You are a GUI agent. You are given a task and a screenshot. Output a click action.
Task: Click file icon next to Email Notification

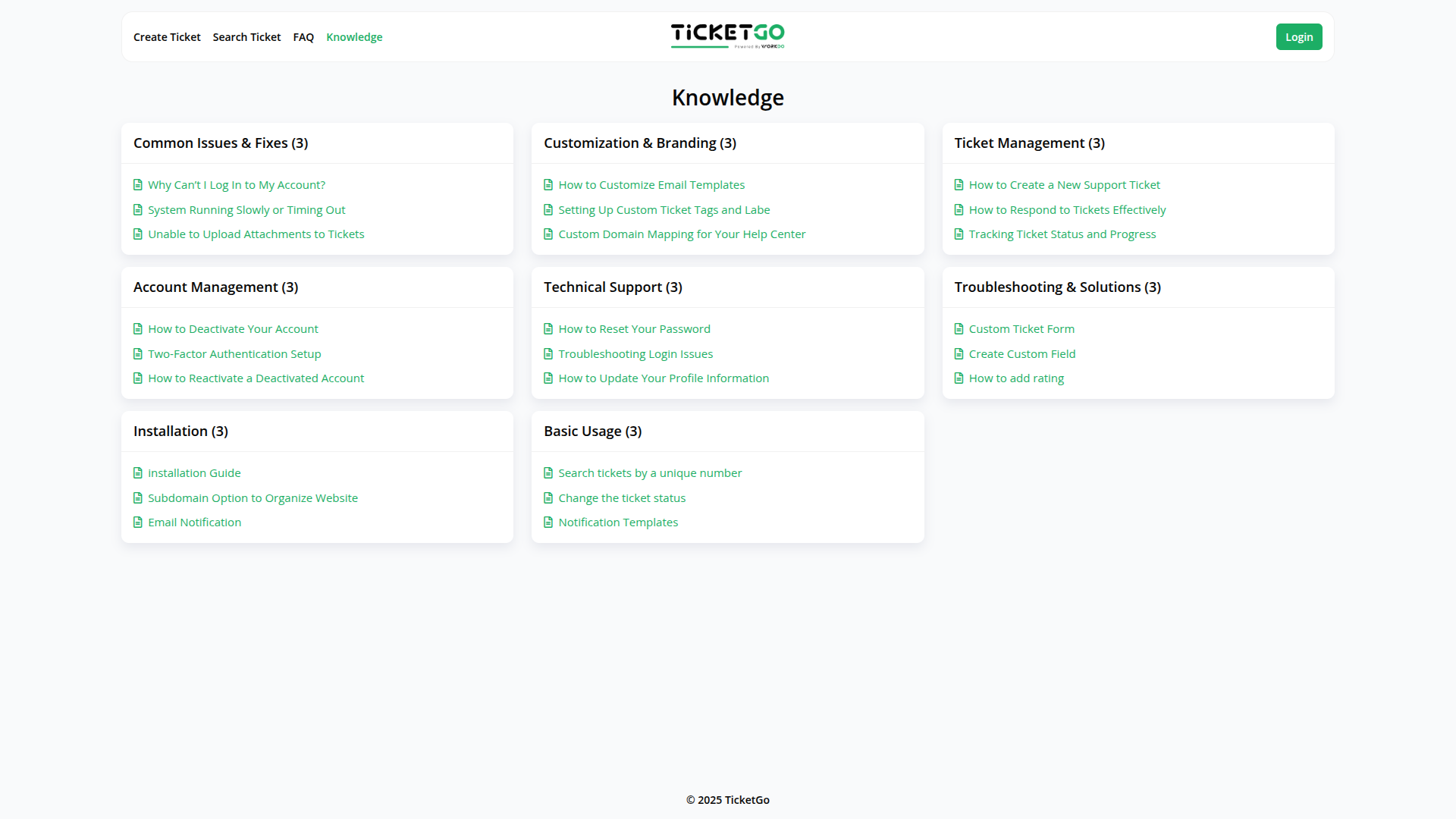click(138, 522)
